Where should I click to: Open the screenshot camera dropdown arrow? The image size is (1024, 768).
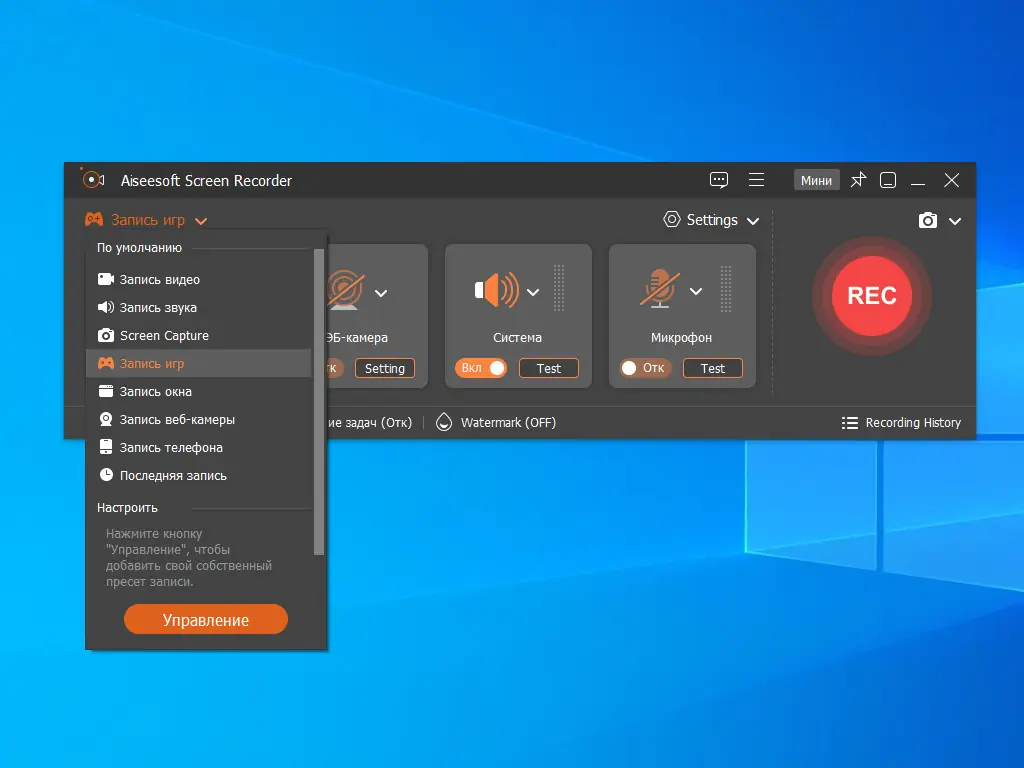tap(955, 221)
